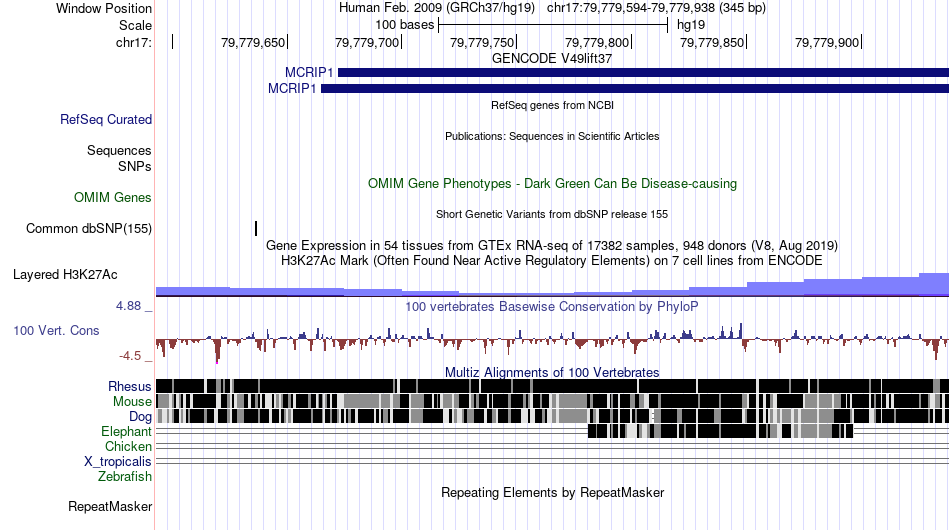Image resolution: width=950 pixels, height=530 pixels.
Task: Open the GTEx Gene Expression track title
Action: (551, 245)
